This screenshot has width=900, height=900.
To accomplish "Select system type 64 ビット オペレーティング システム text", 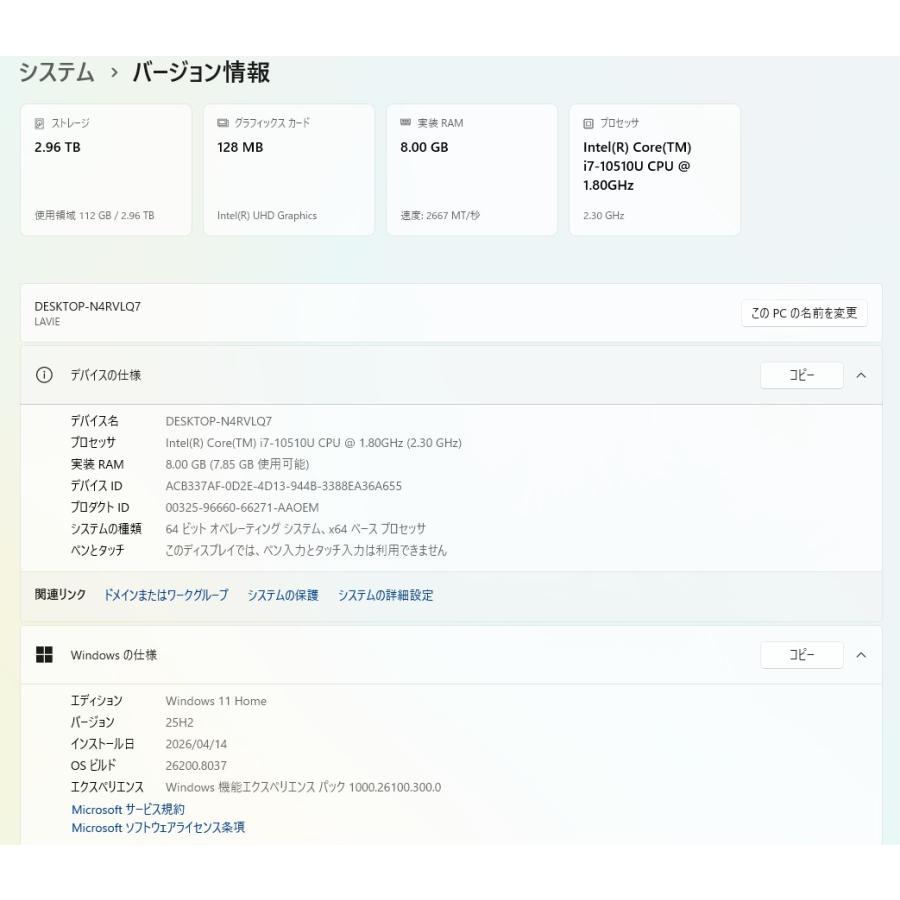I will (x=296, y=529).
